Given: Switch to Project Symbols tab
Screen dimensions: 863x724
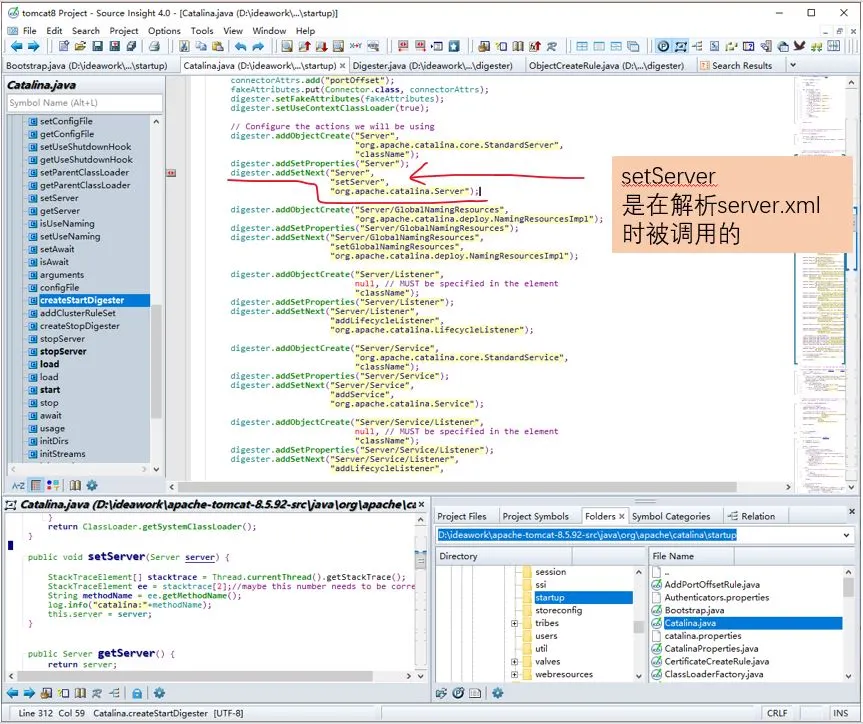Looking at the screenshot, I should (x=536, y=516).
